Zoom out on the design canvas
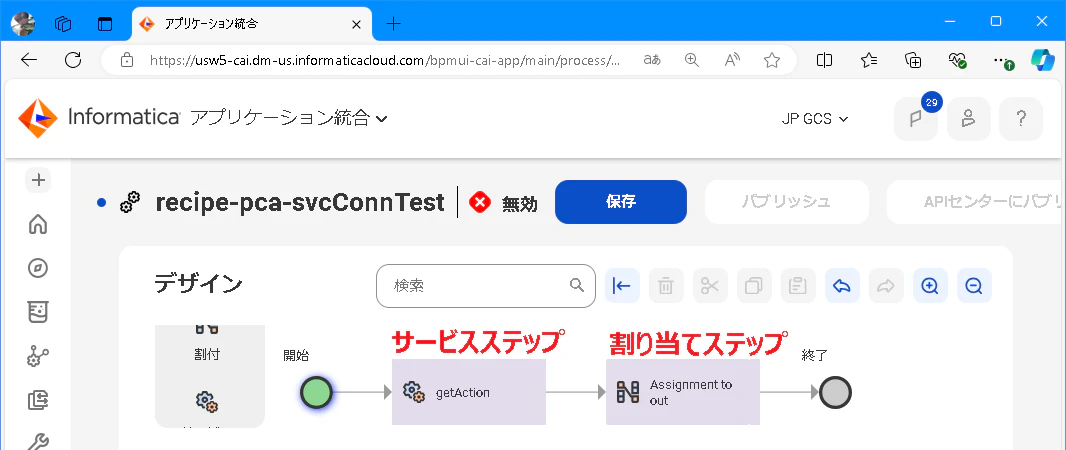Screen dimensions: 1066x450 (974, 285)
